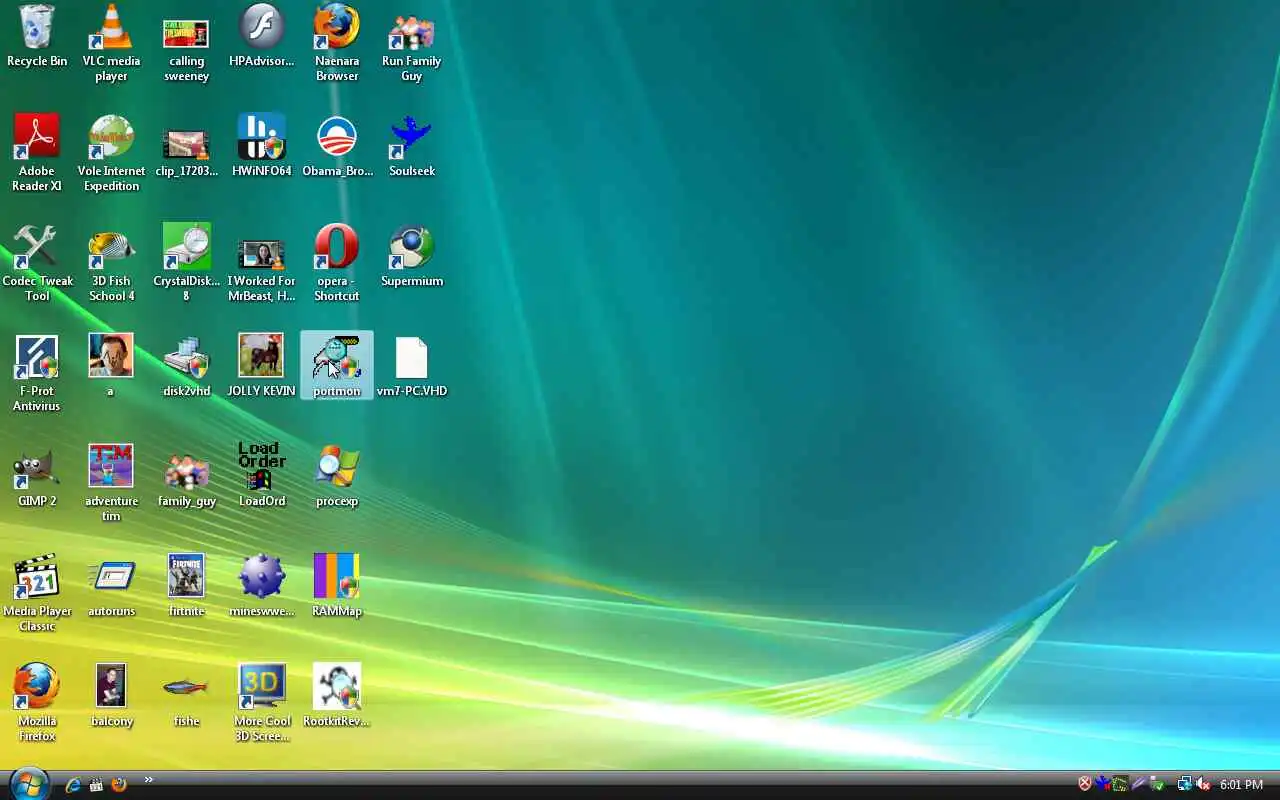Select the CrystalDisk 8 shortcut
The image size is (1280, 800).
(x=186, y=263)
